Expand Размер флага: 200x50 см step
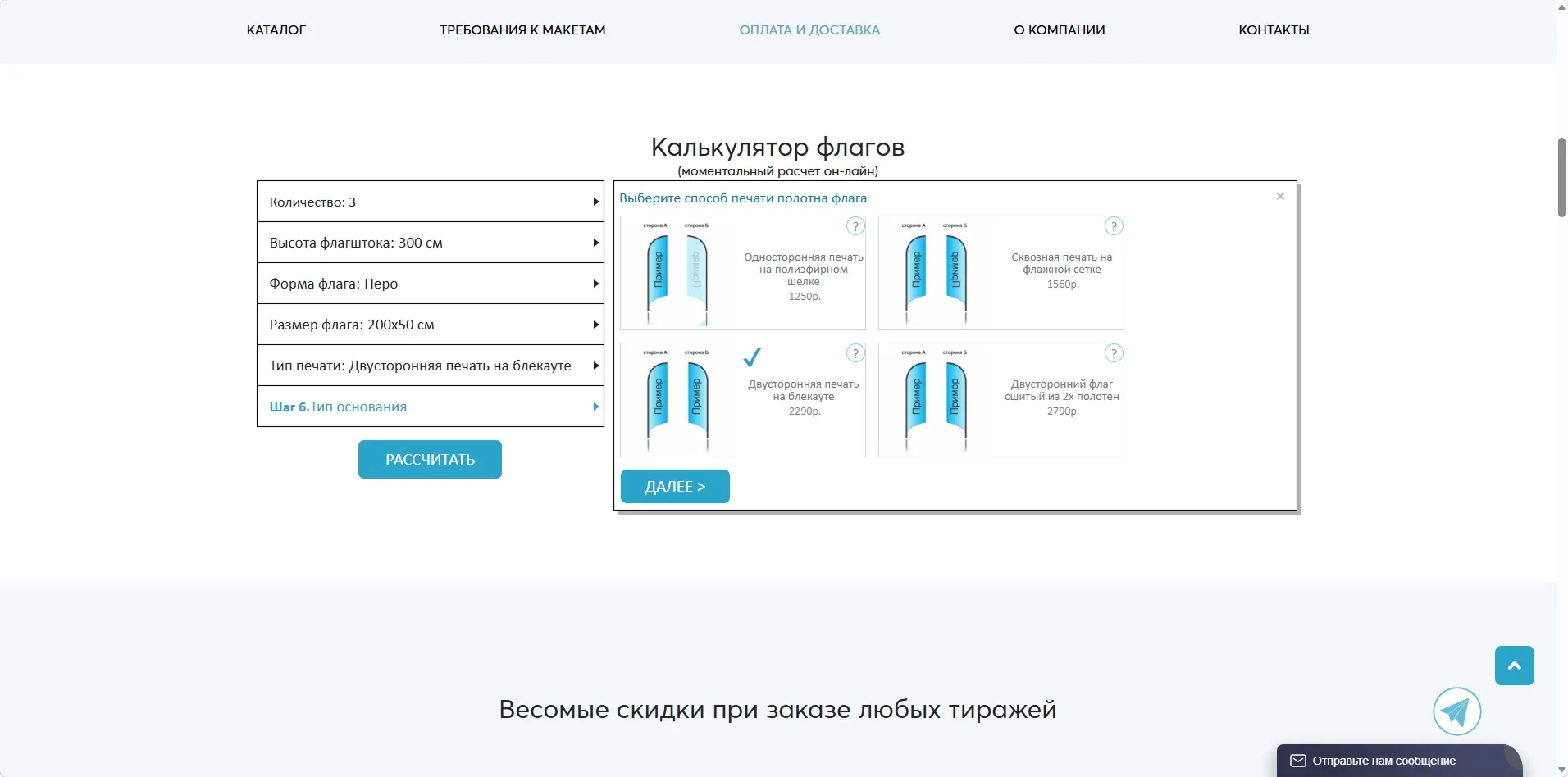Viewport: 1568px width, 777px height. coord(431,325)
